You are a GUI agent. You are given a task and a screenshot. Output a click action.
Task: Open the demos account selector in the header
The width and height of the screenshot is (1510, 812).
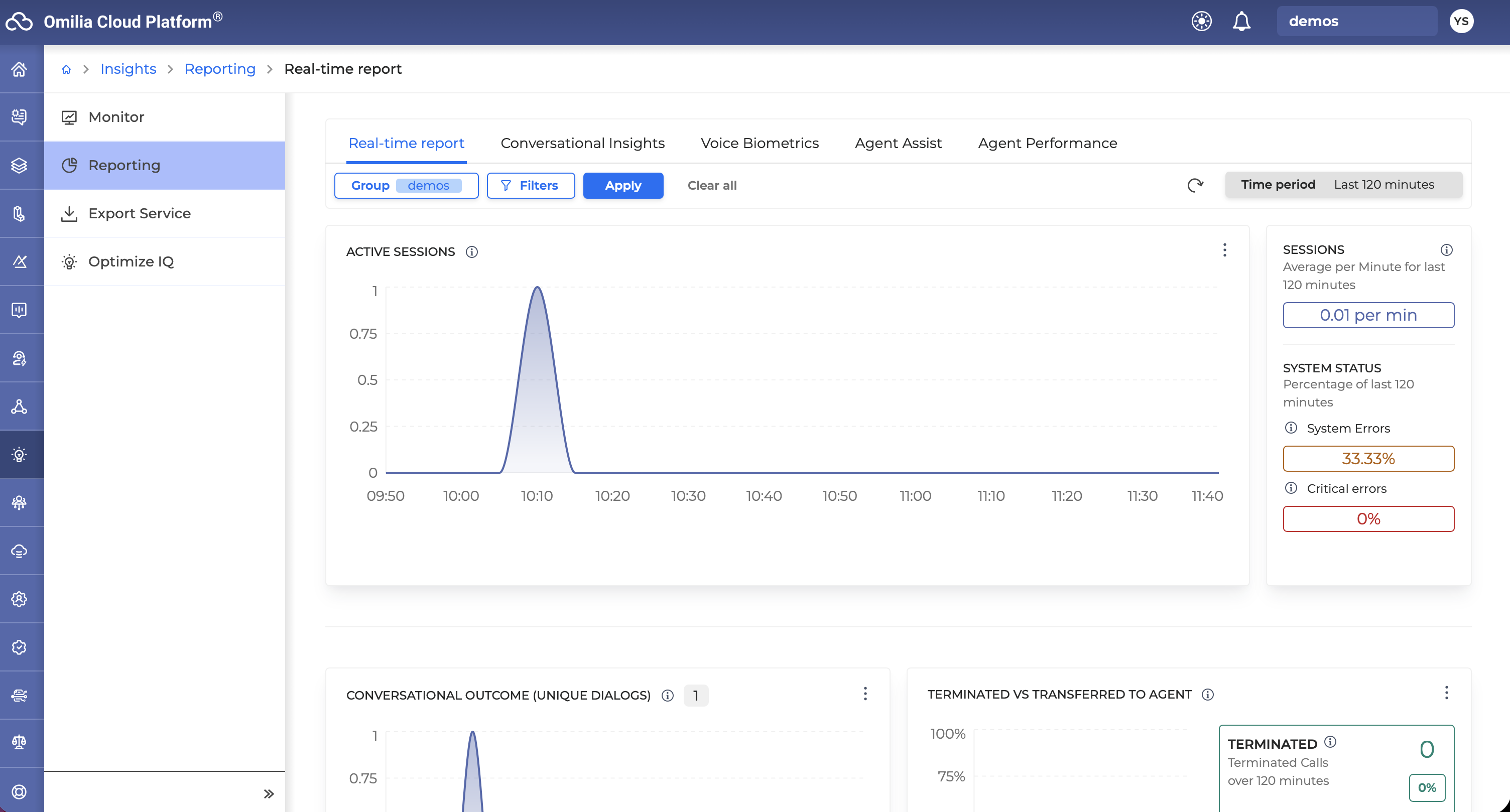pos(1357,22)
